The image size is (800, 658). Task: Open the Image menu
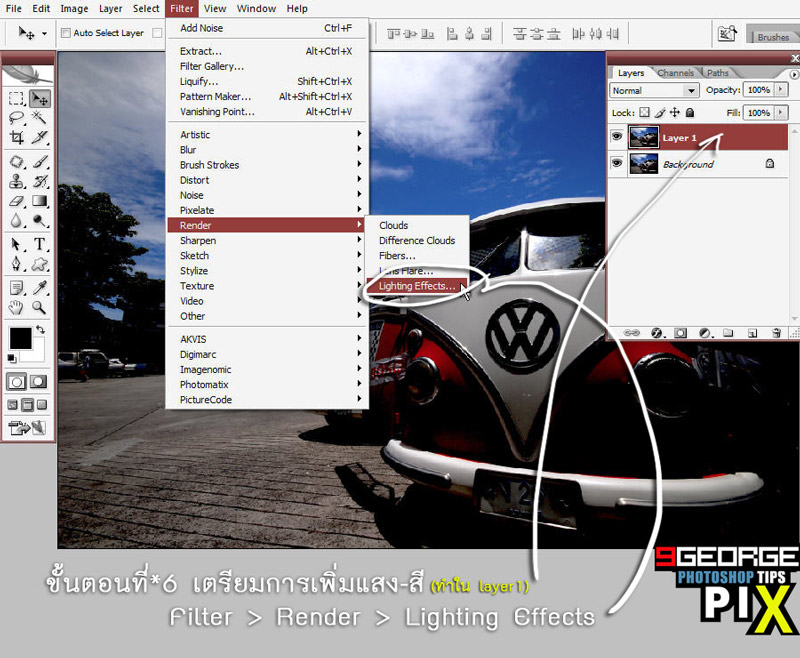click(74, 9)
